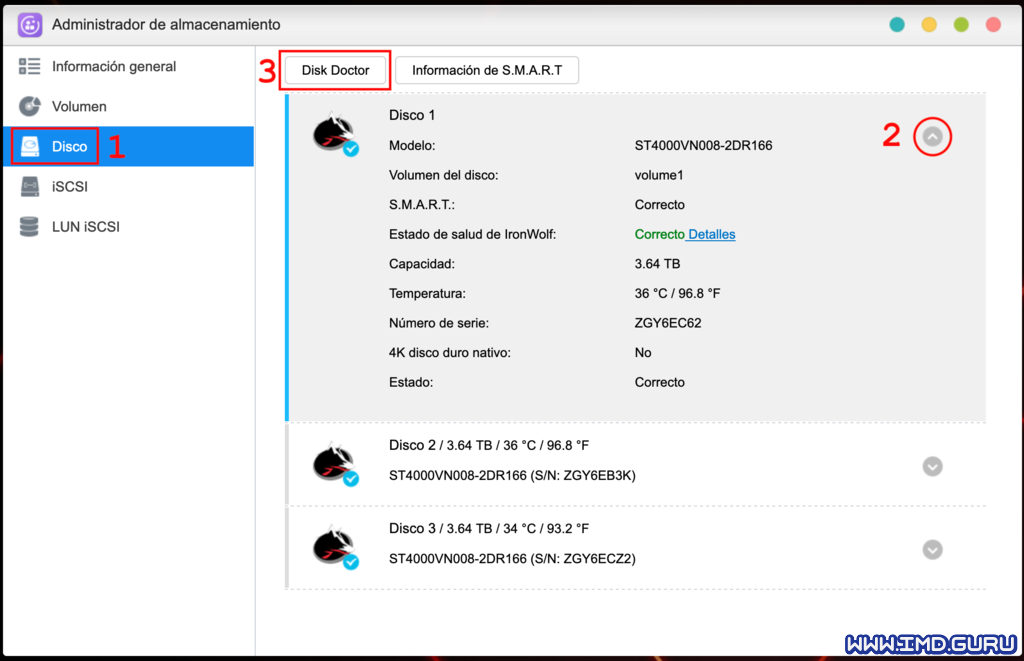Select Volumen in the sidebar menu

[x=79, y=107]
